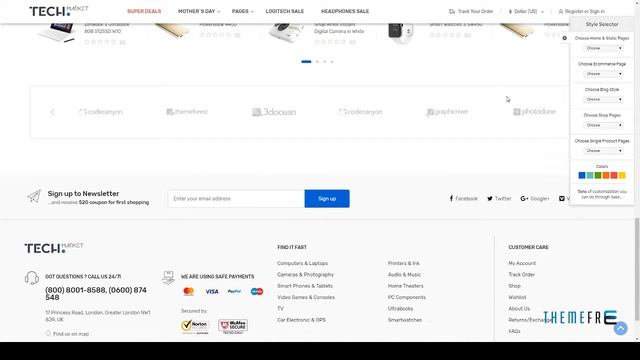Screen dimensions: 640x360
Task: Open My Account customer care link
Action: coord(522,263)
